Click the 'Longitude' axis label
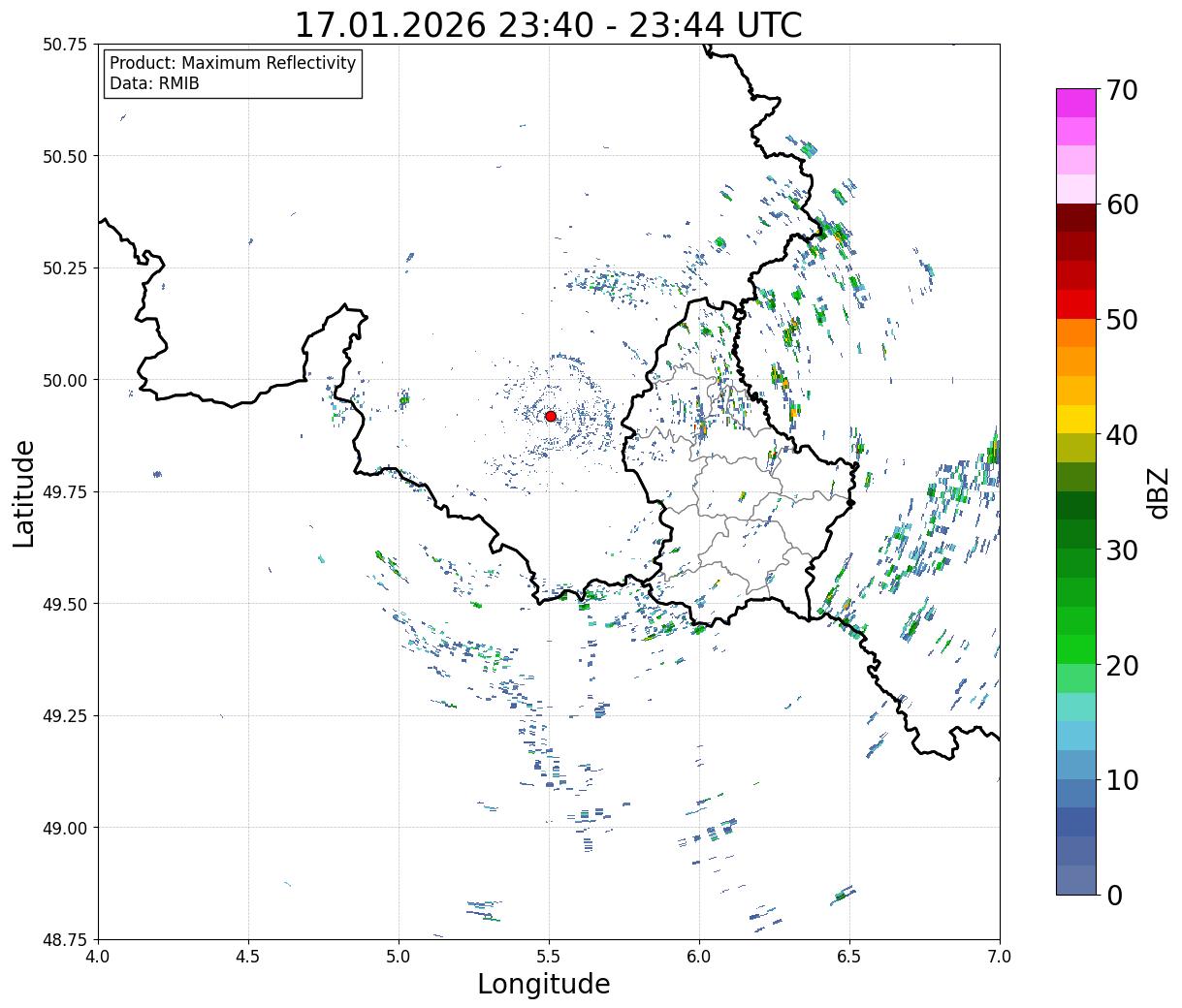 point(544,984)
